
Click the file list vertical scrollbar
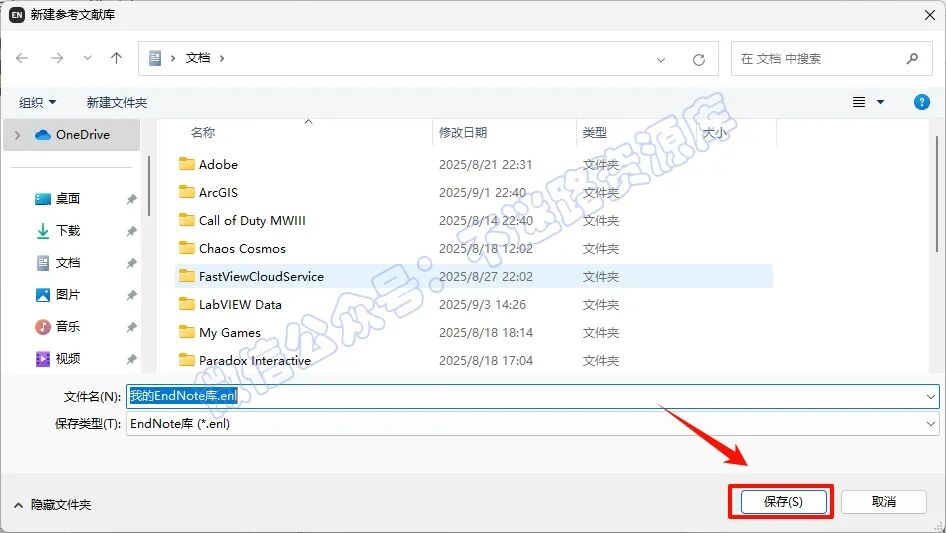pyautogui.click(x=936, y=193)
